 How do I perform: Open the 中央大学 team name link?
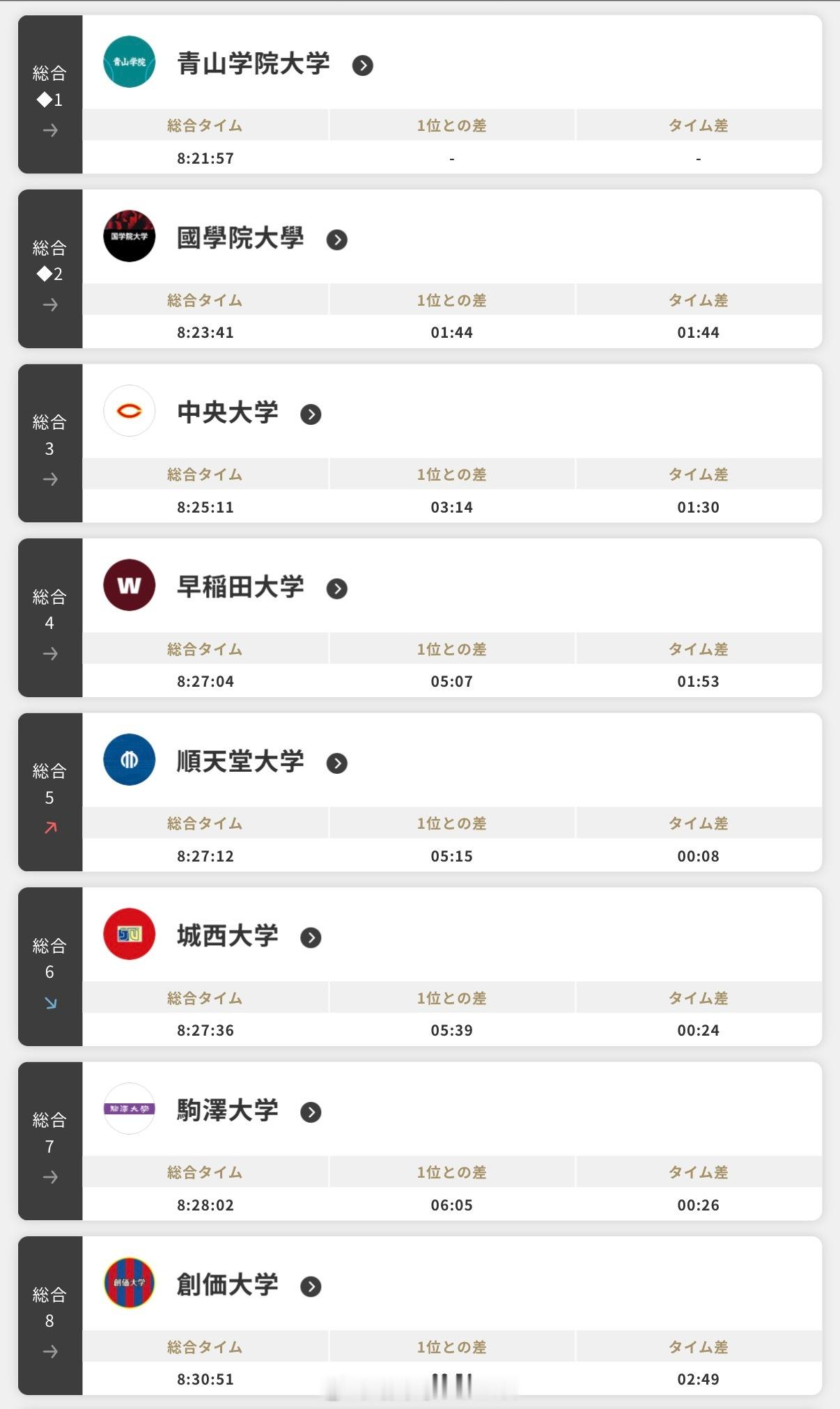pos(228,412)
